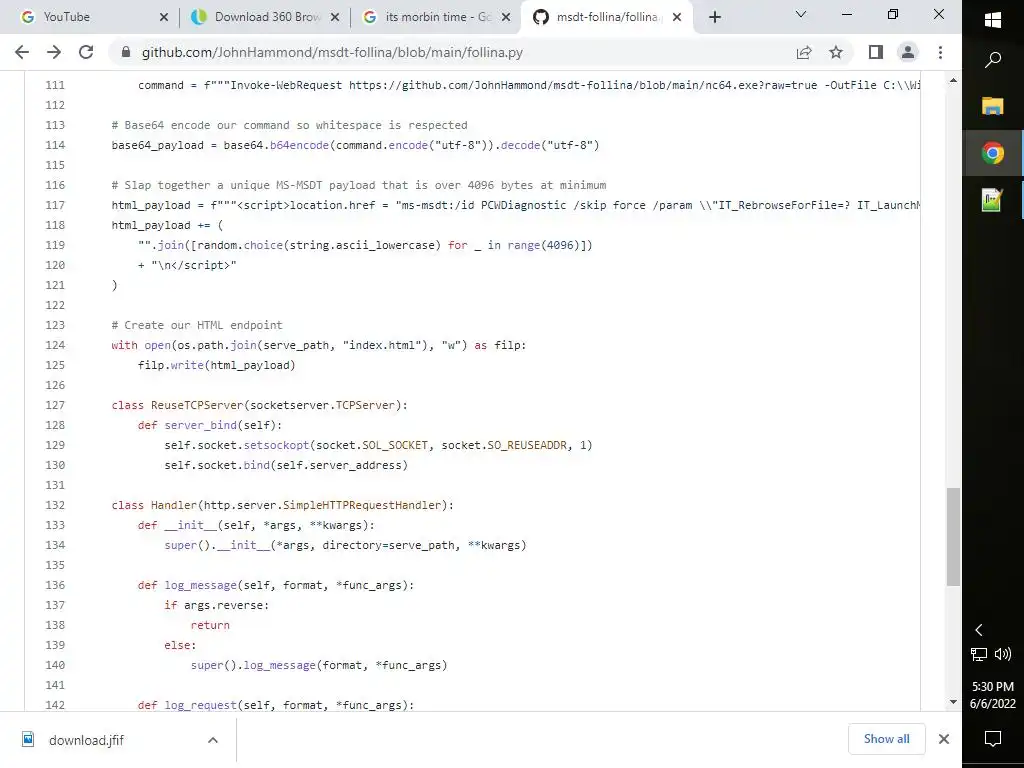Select line number 136
This screenshot has height=768, width=1024.
[x=55, y=585]
